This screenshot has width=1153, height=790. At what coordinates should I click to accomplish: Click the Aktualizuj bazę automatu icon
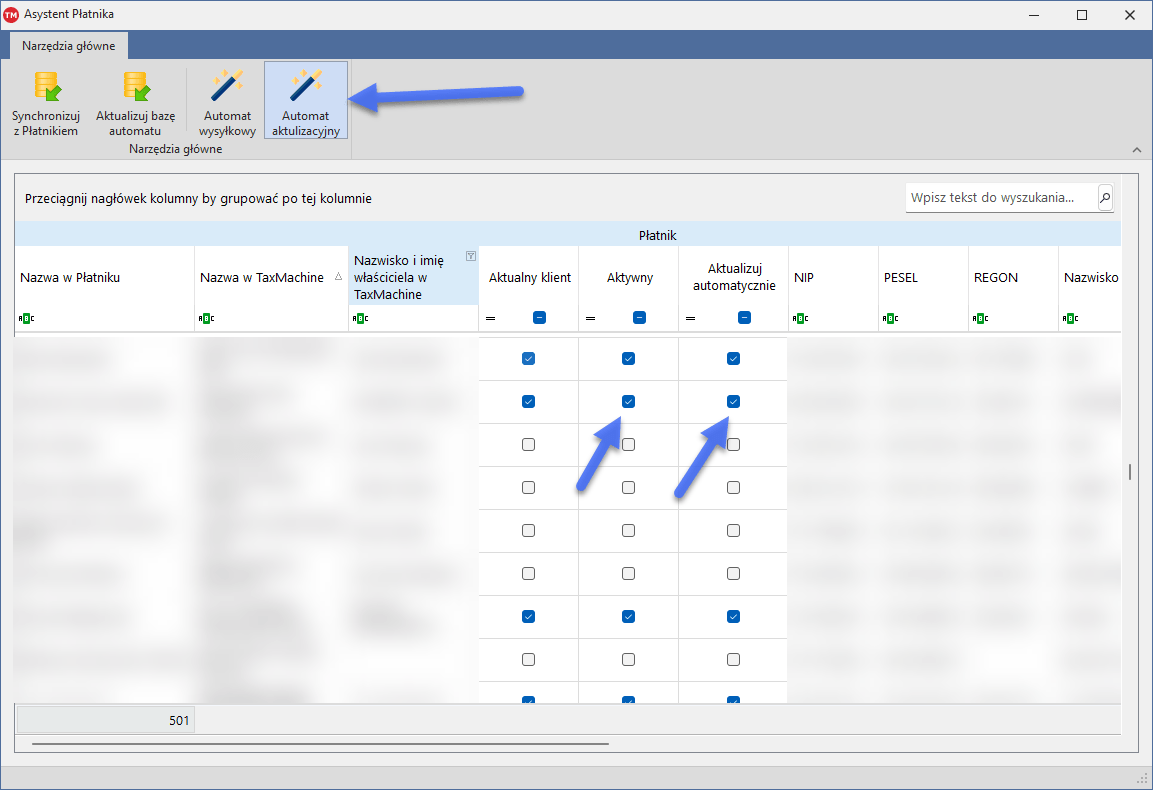135,87
